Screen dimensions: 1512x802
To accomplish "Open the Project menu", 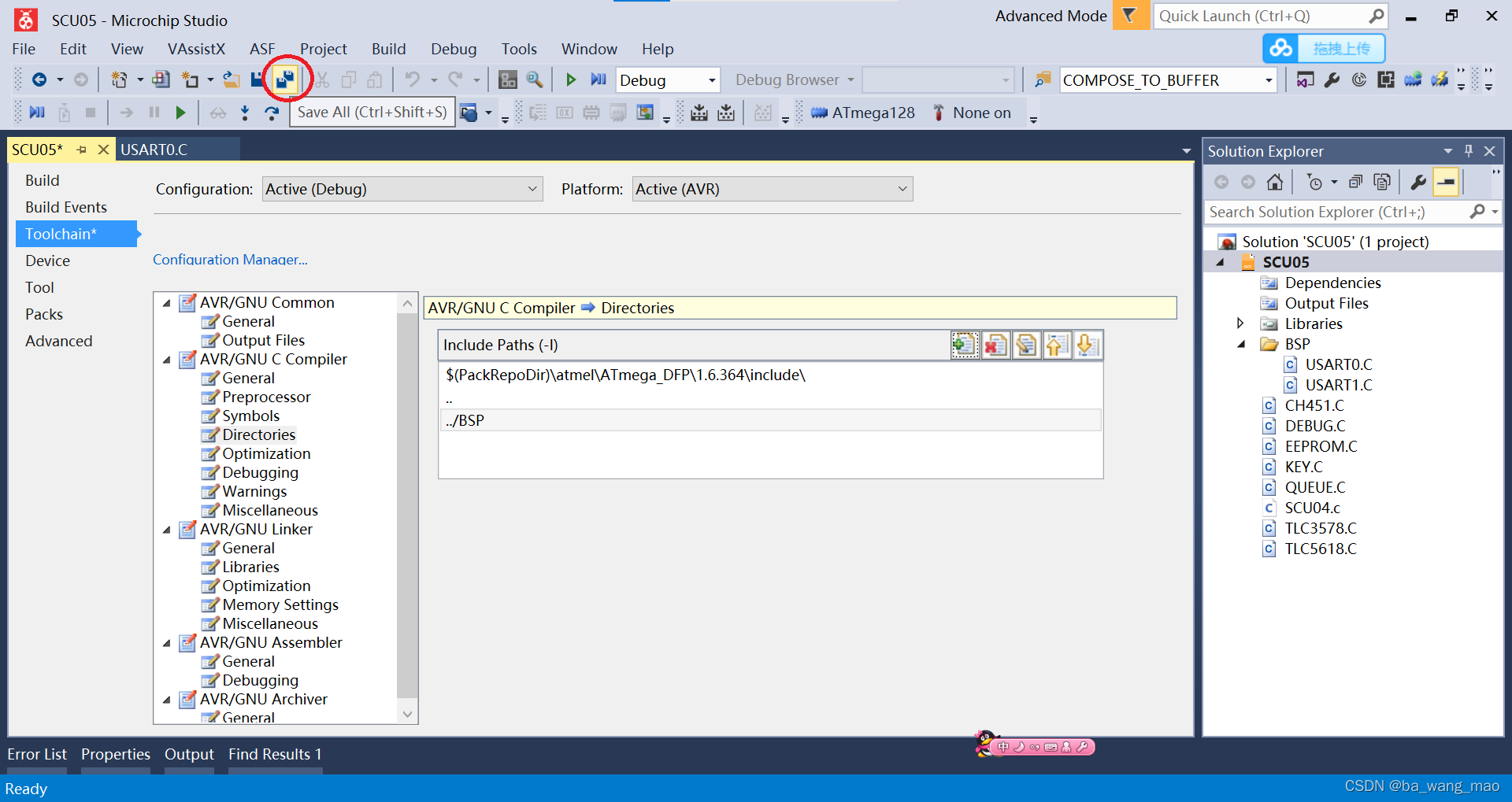I will click(323, 49).
